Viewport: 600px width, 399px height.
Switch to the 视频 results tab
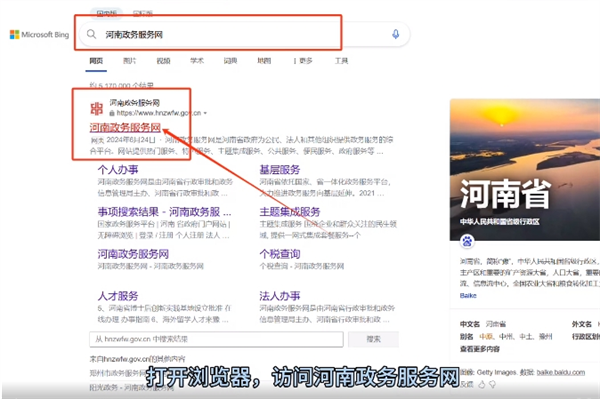pyautogui.click(x=163, y=61)
